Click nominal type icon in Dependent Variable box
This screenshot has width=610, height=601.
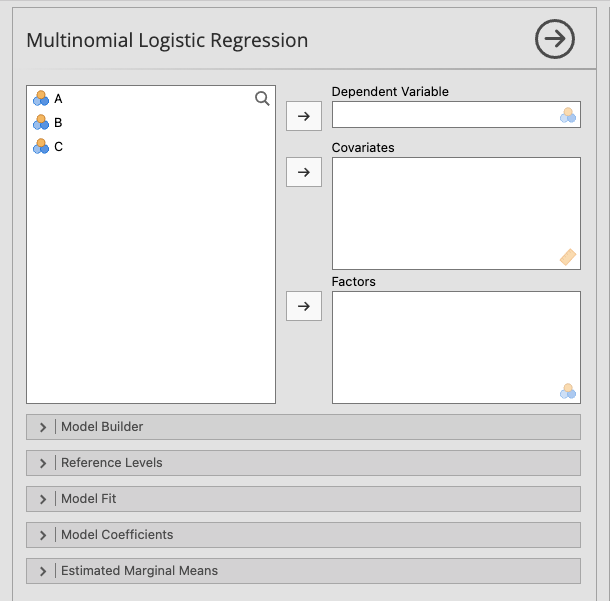point(568,115)
